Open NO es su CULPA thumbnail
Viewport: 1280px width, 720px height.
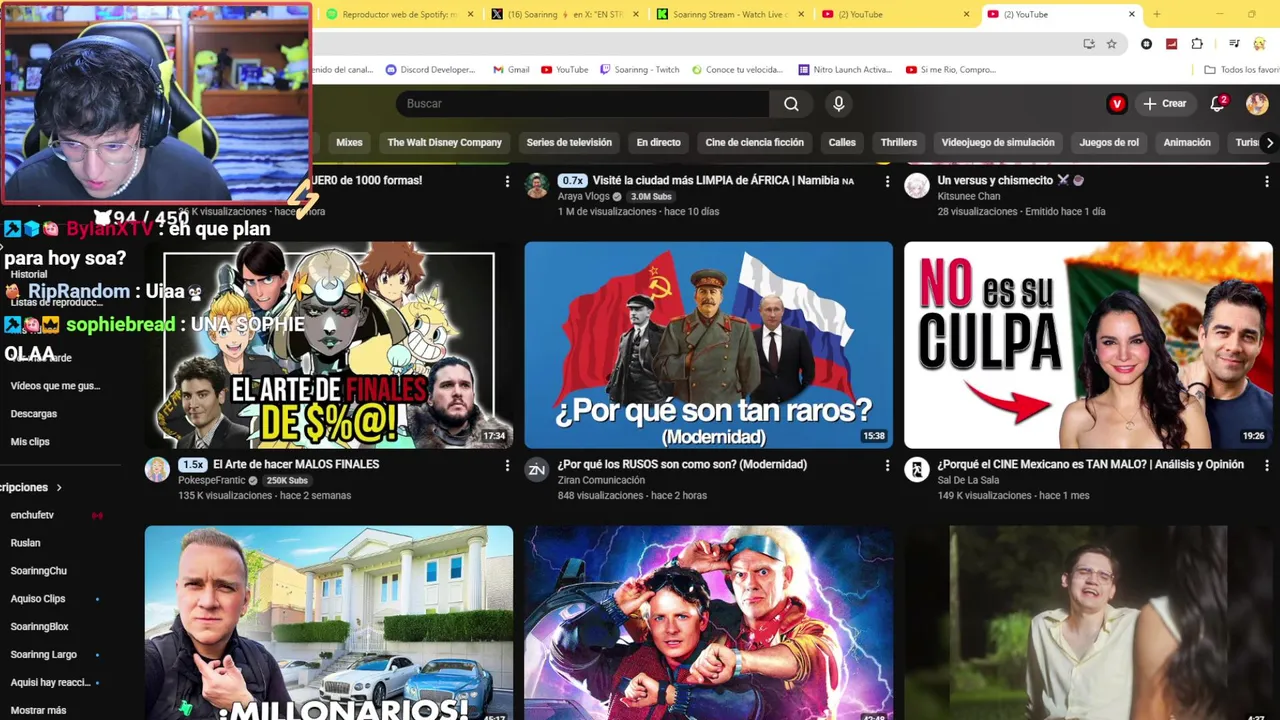1088,345
